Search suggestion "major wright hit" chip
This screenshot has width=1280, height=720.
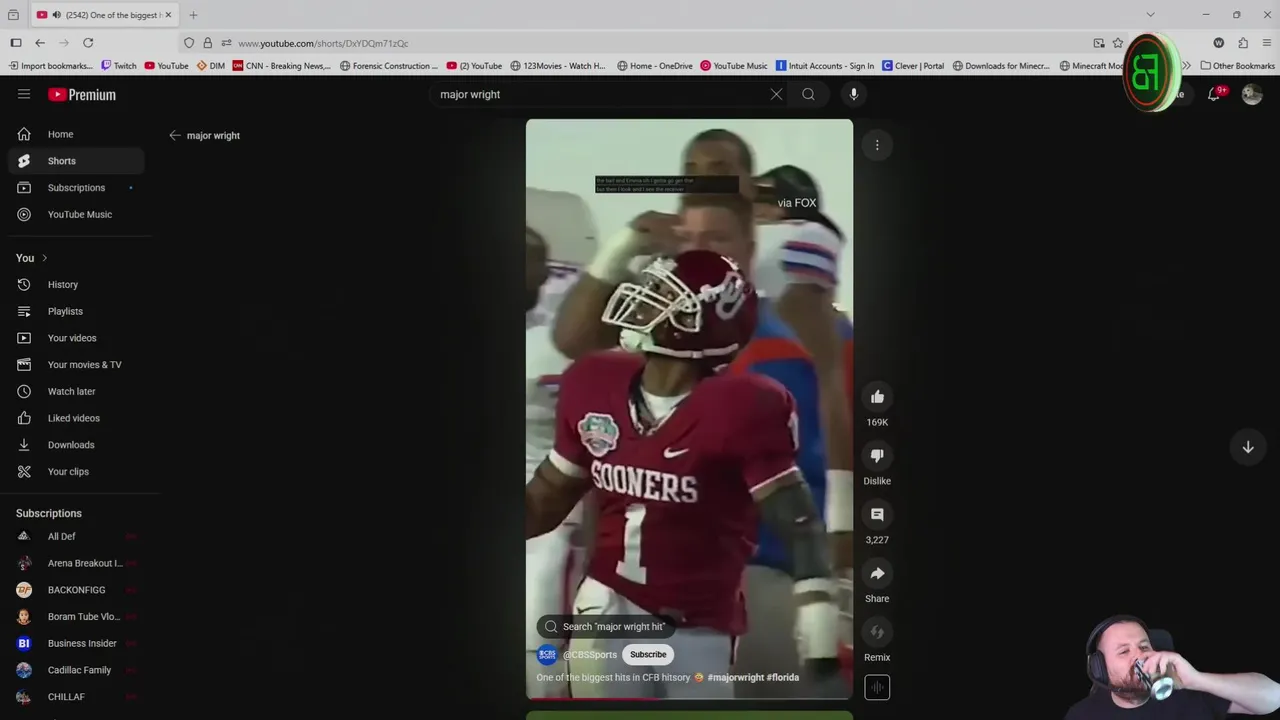pyautogui.click(x=604, y=626)
